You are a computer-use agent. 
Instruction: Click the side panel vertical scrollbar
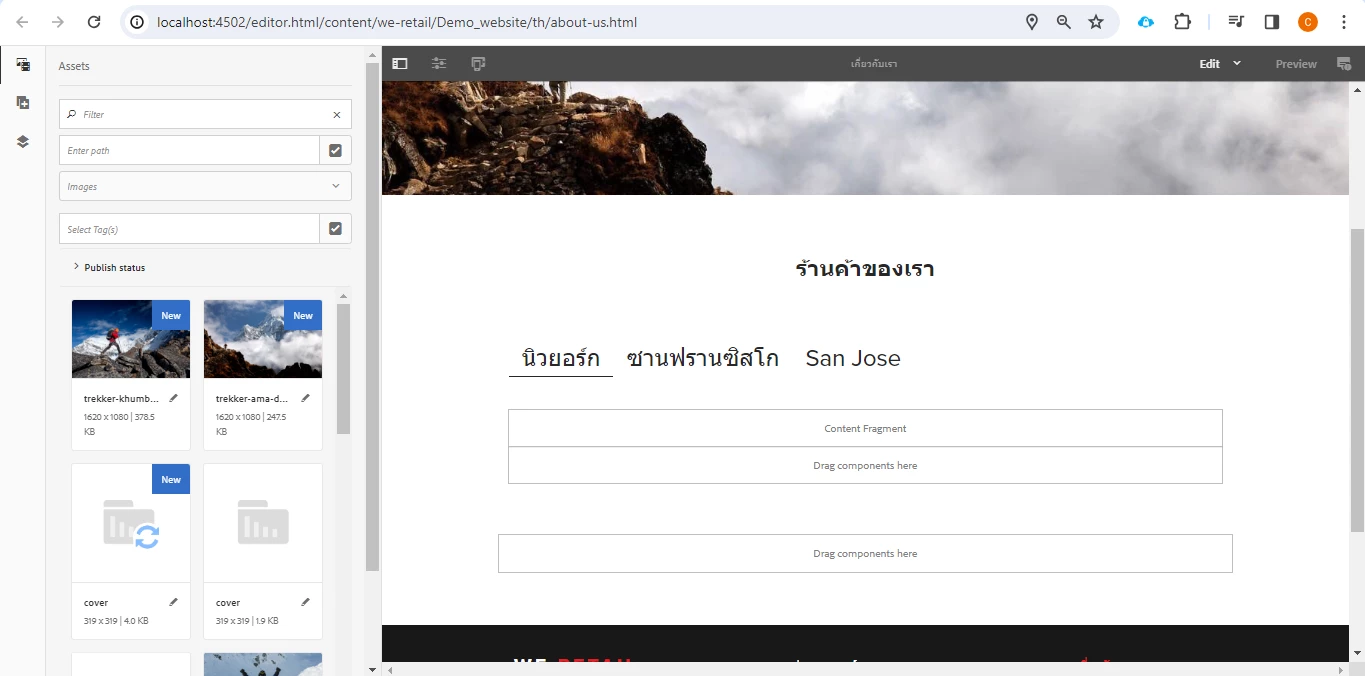pos(372,316)
